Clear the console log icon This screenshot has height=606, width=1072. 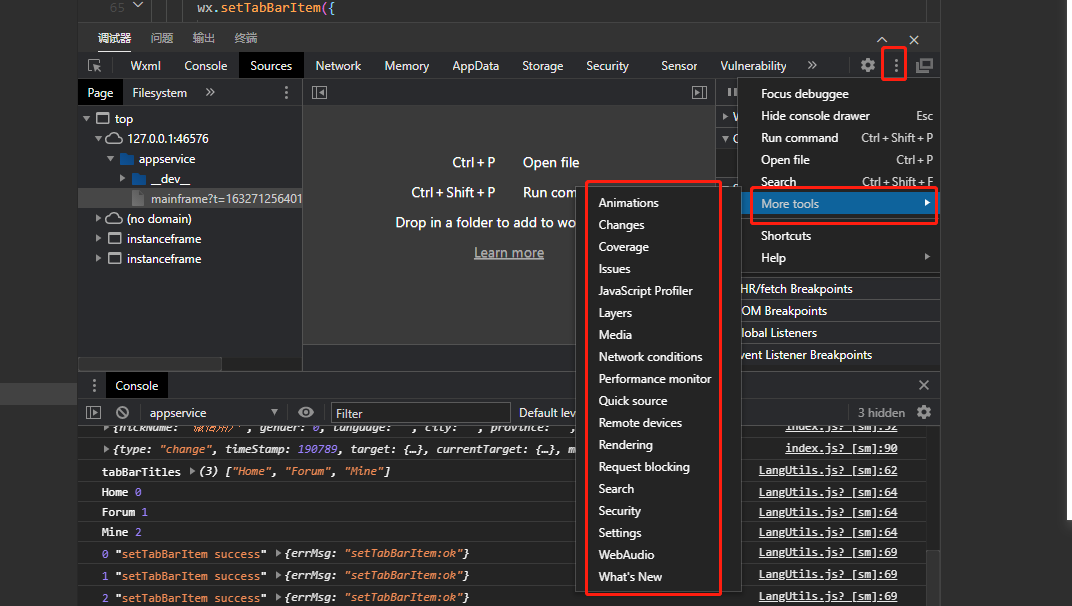pyautogui.click(x=122, y=412)
